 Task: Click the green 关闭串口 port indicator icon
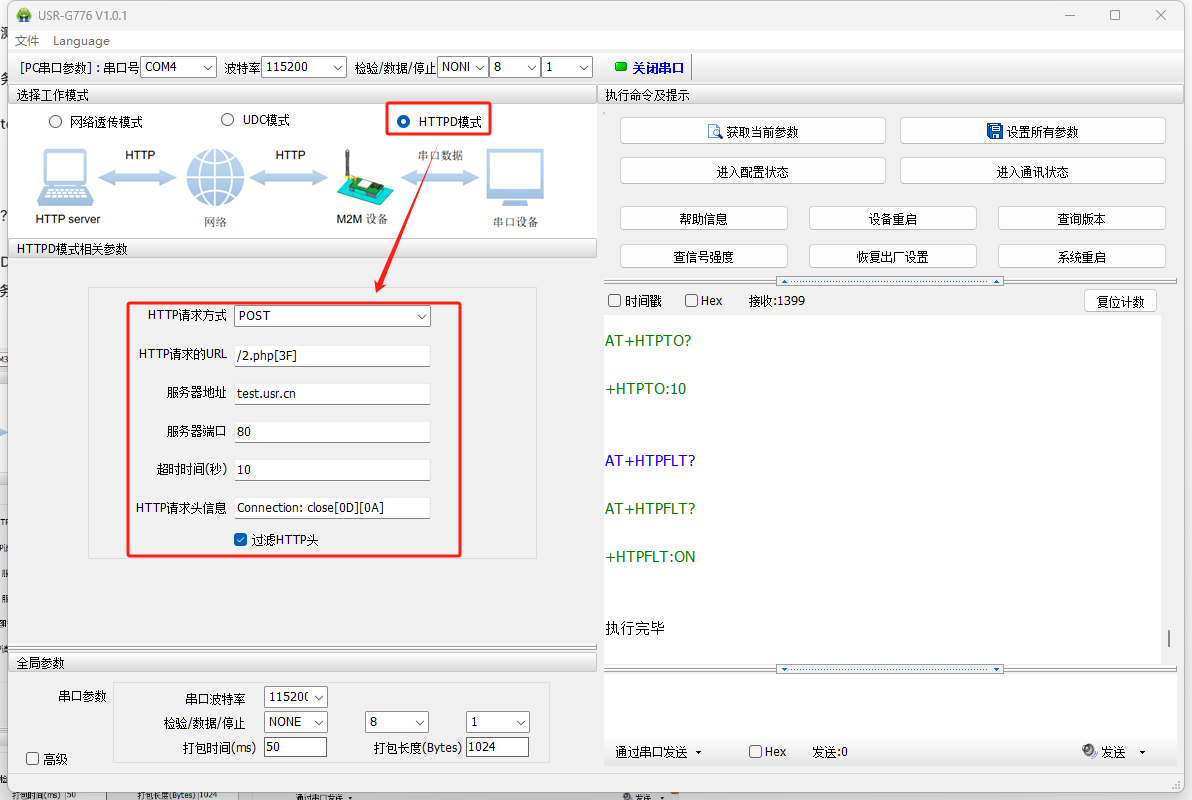pyautogui.click(x=620, y=67)
